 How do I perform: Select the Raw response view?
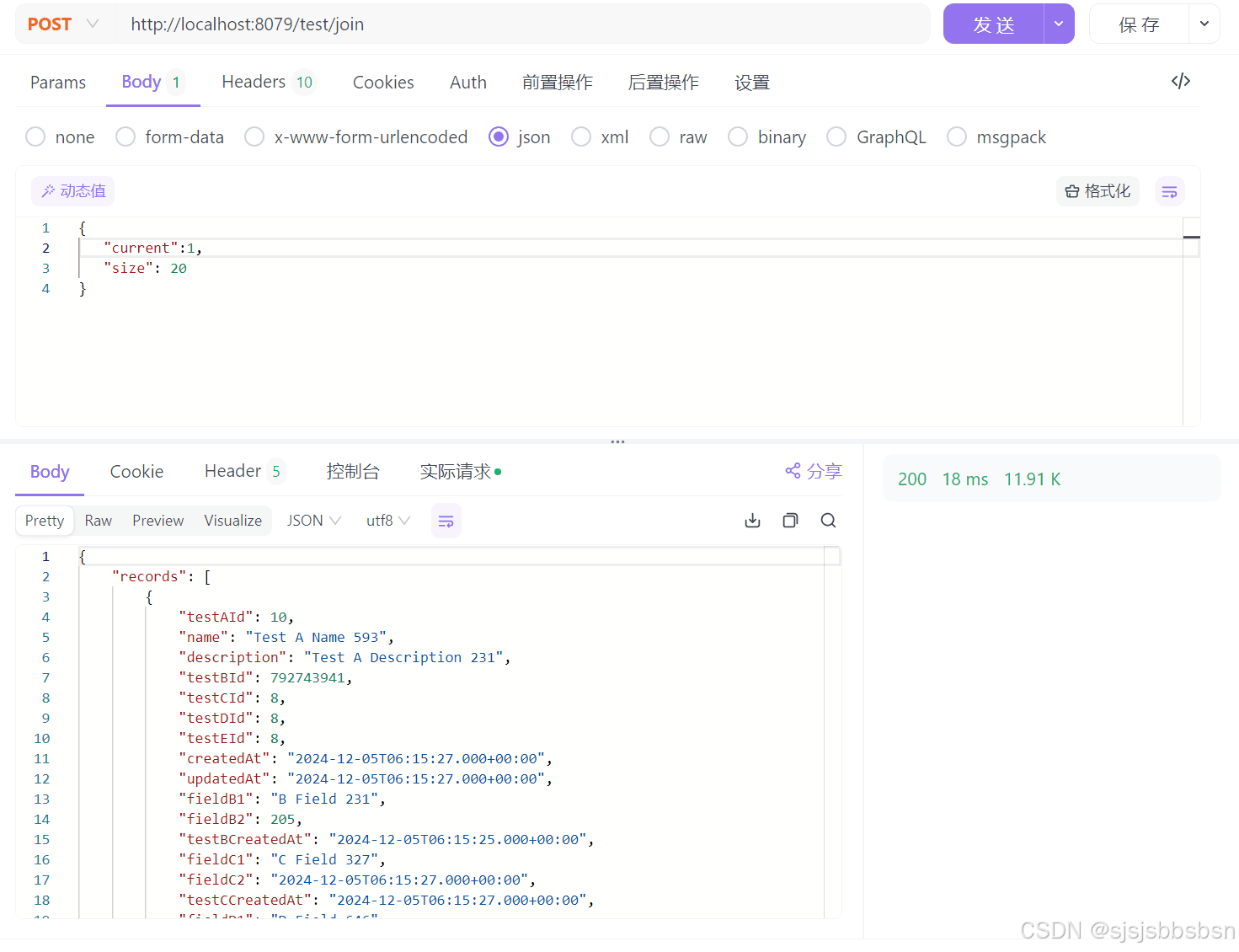99,521
